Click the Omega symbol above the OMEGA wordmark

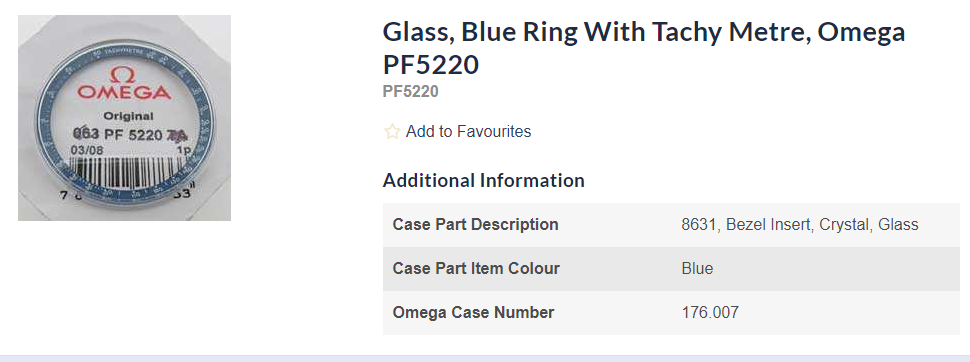pos(122,75)
